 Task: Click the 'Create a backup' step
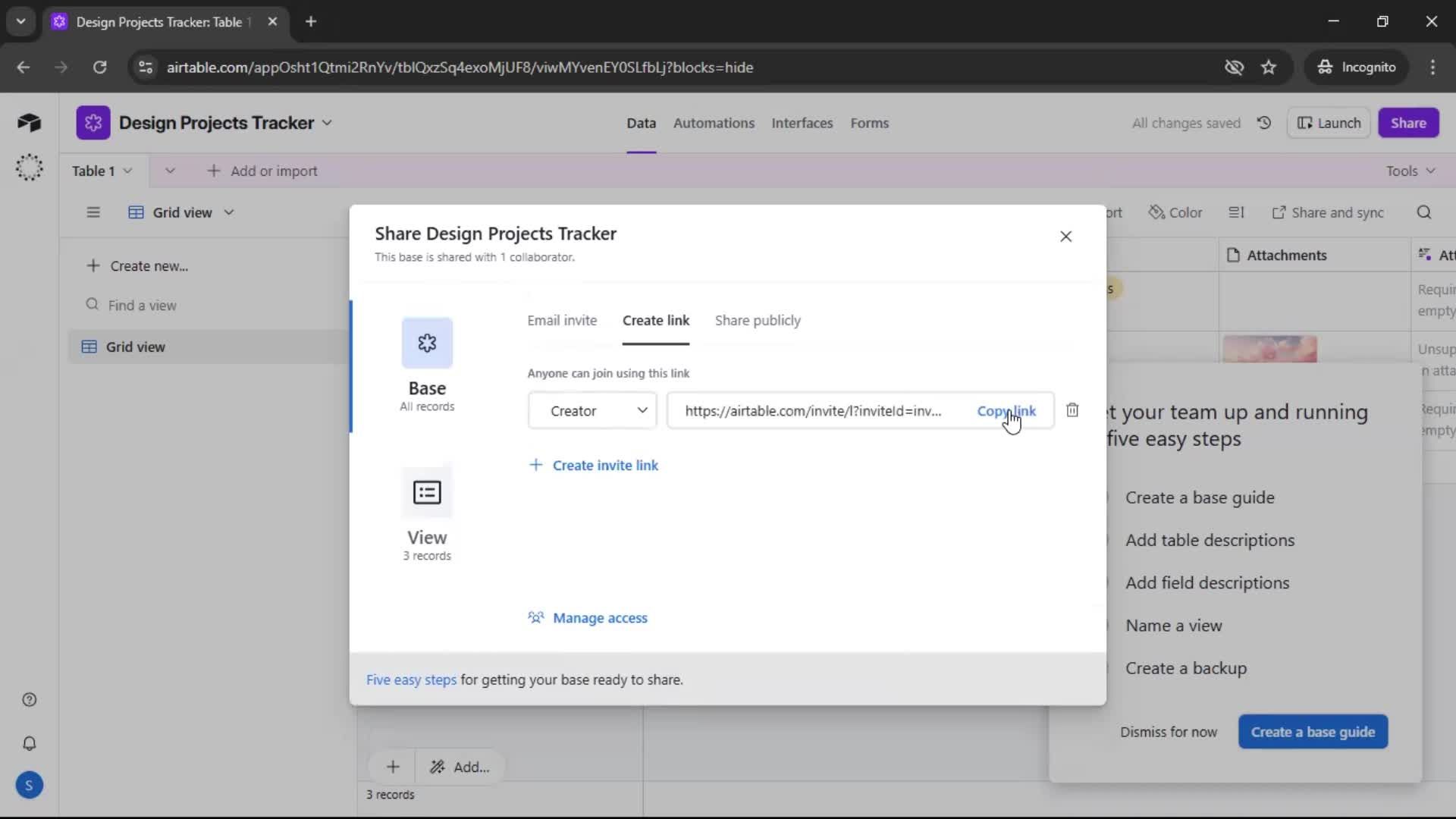1186,668
